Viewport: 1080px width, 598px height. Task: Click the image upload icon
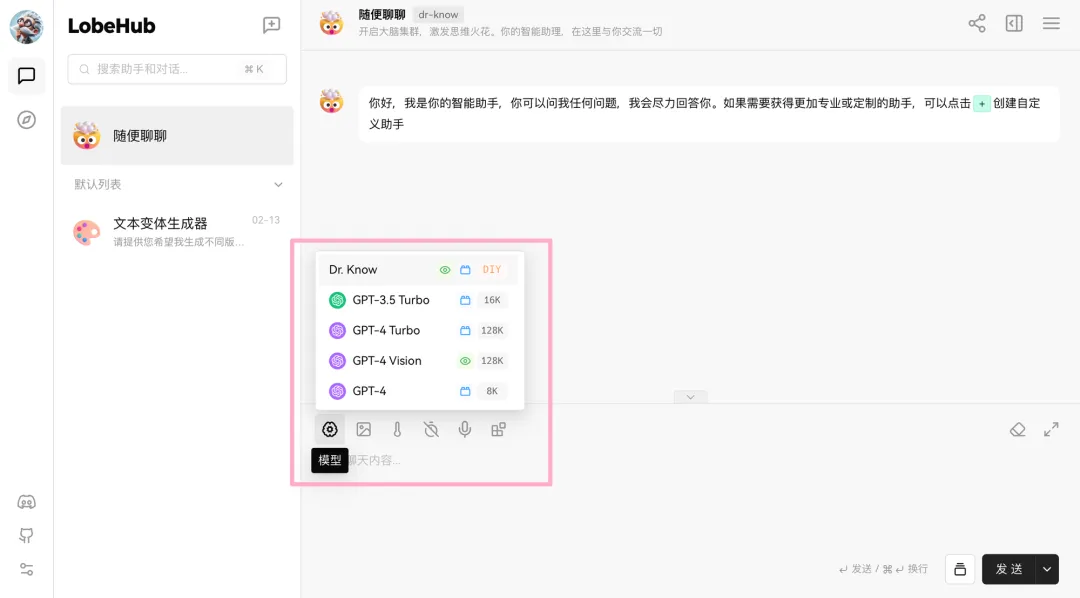tap(364, 429)
